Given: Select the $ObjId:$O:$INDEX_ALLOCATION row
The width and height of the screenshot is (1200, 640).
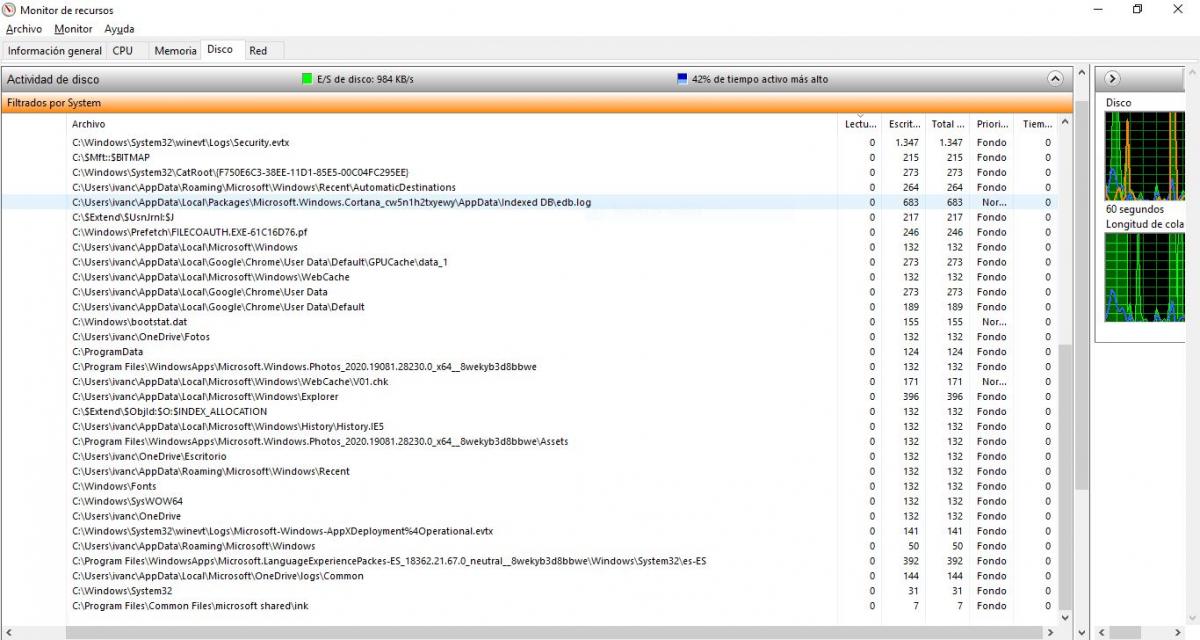Looking at the screenshot, I should [528, 411].
